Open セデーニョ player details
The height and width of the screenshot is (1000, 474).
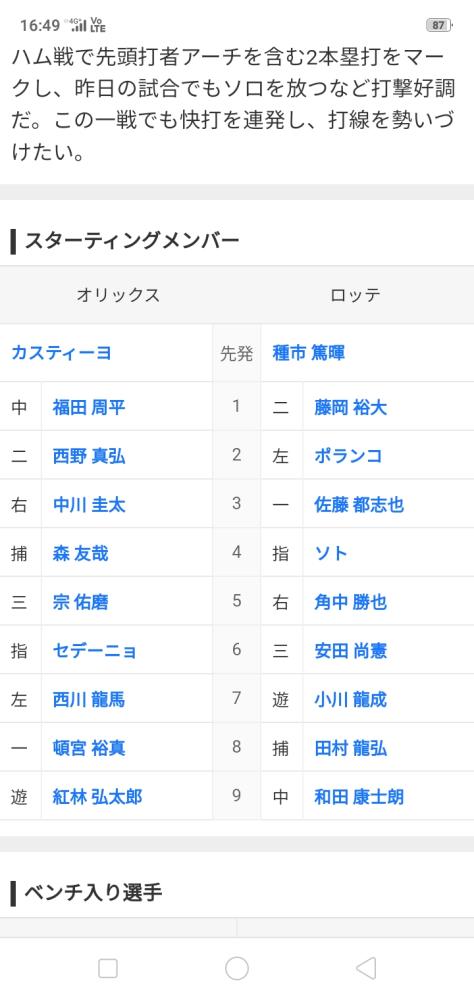pyautogui.click(x=94, y=651)
